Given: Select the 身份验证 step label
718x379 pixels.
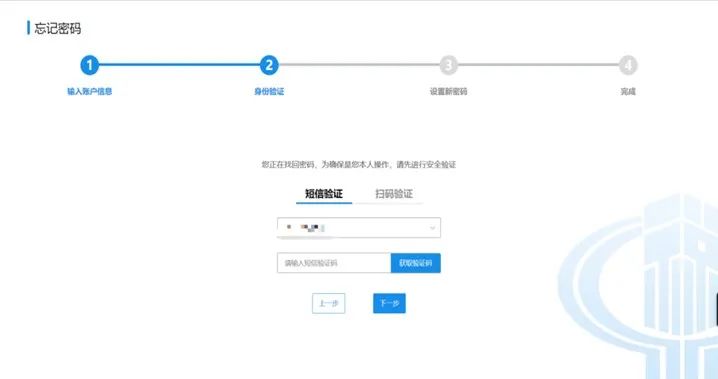Looking at the screenshot, I should click(x=269, y=92).
